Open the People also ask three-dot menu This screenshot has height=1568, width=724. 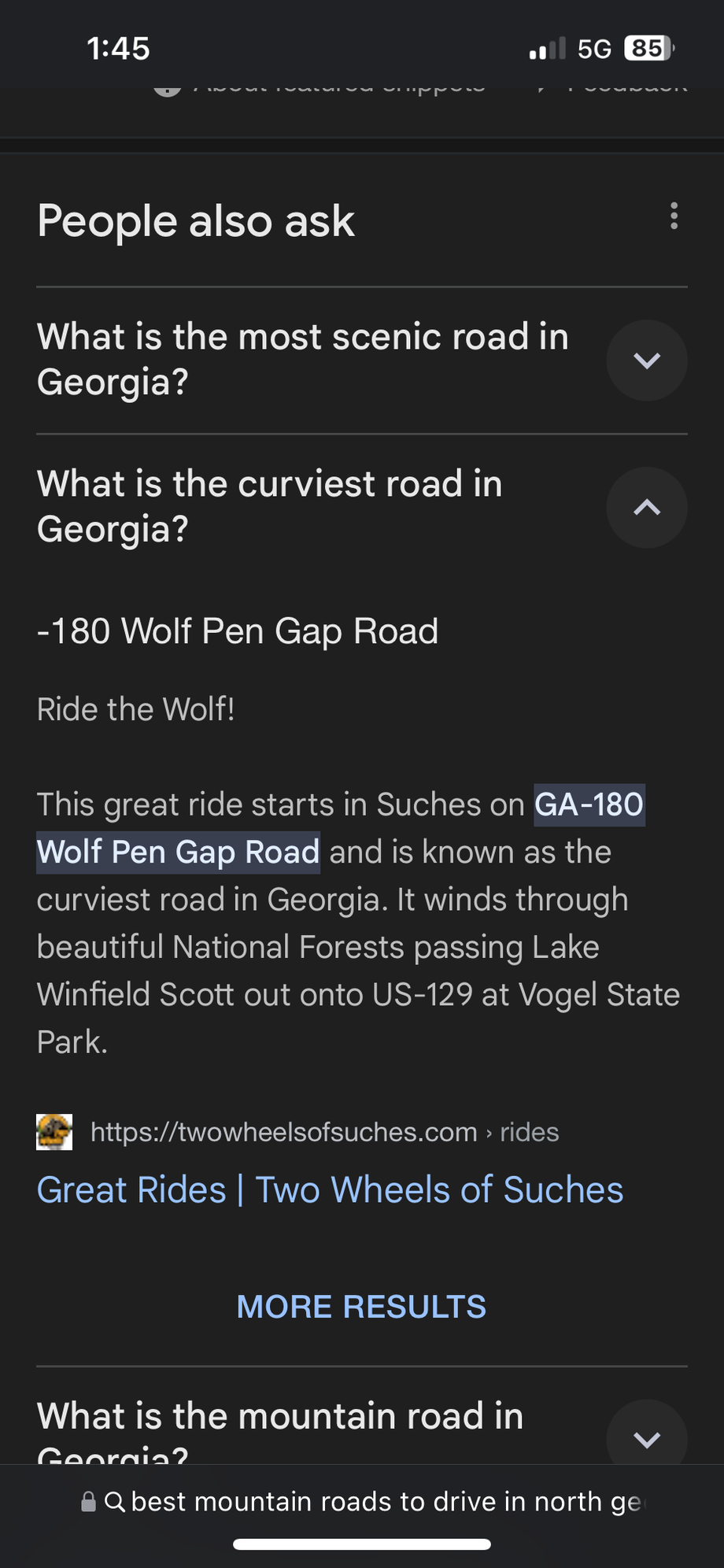point(674,216)
